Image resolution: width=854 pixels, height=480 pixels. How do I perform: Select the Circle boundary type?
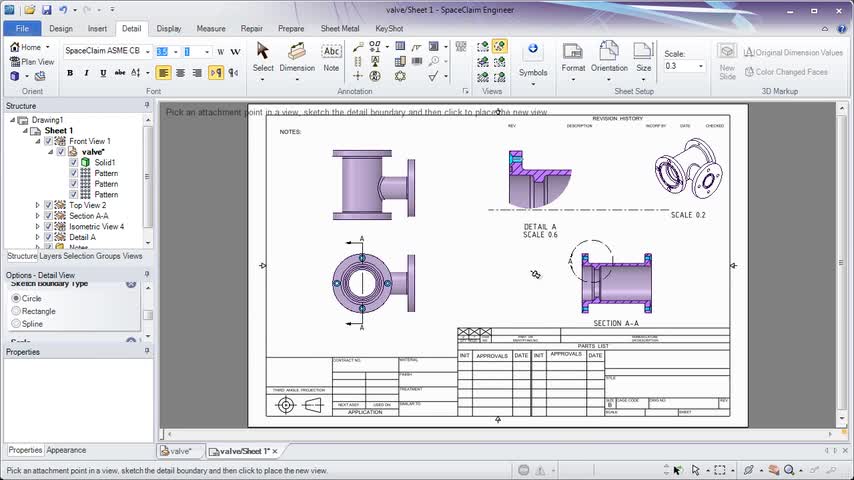[x=16, y=299]
